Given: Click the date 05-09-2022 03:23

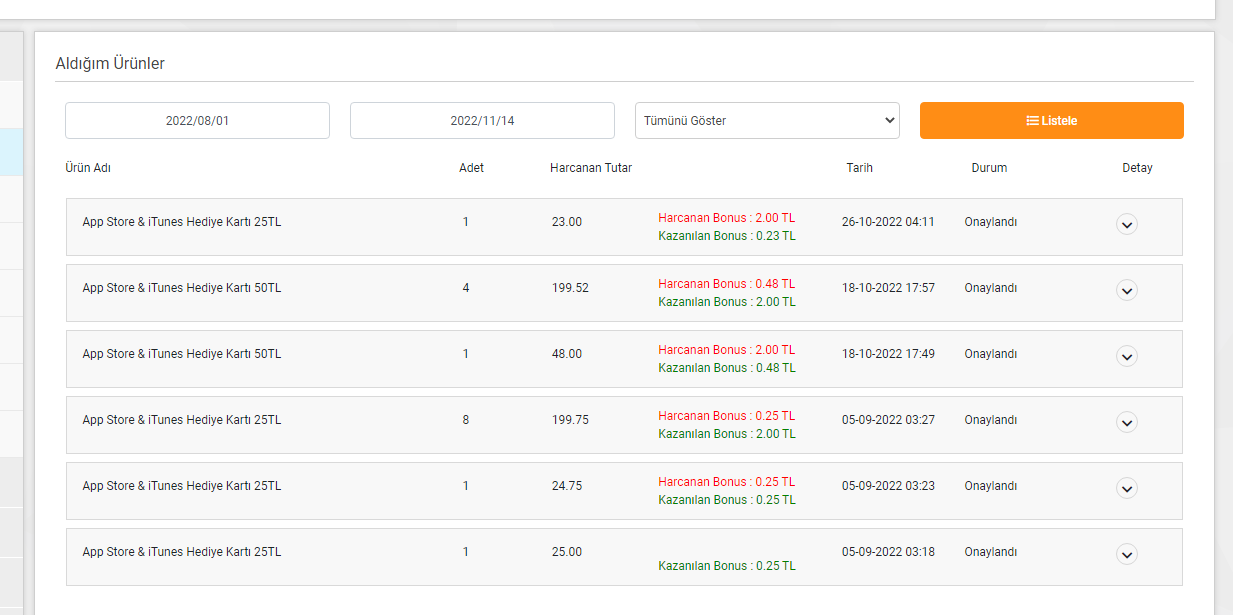Looking at the screenshot, I should pos(888,486).
